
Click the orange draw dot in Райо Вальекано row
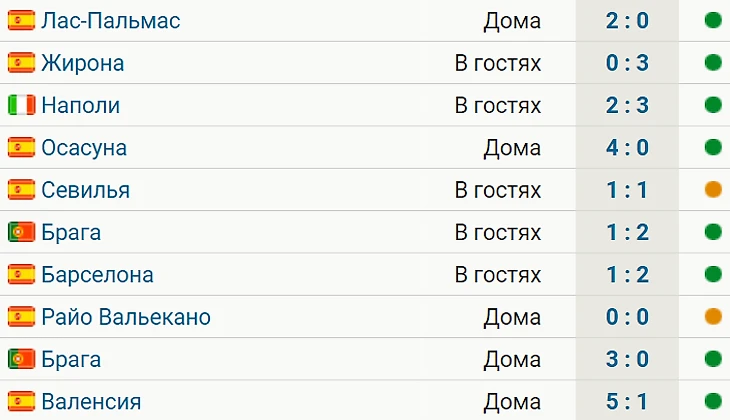(713, 317)
